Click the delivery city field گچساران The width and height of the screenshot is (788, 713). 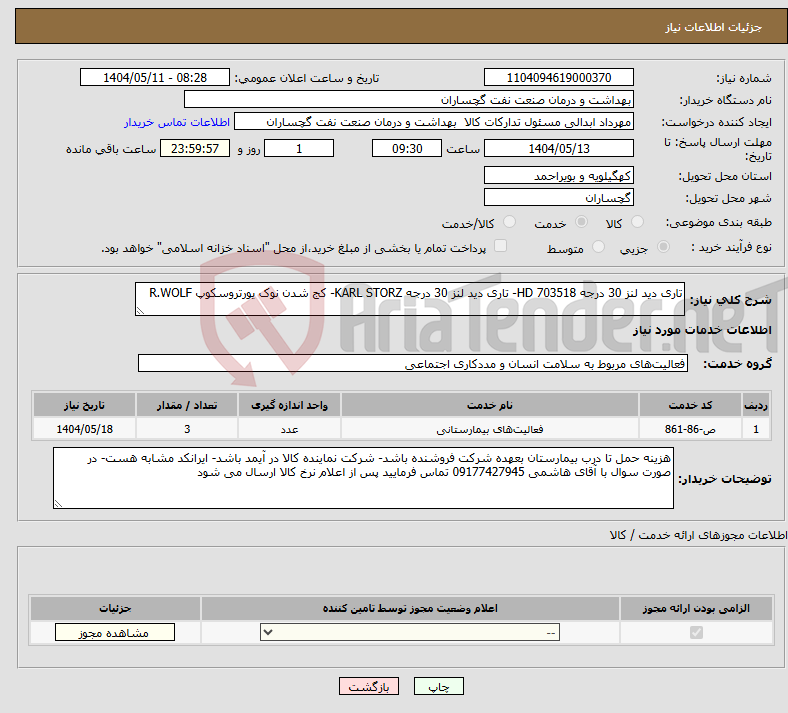[x=558, y=197]
